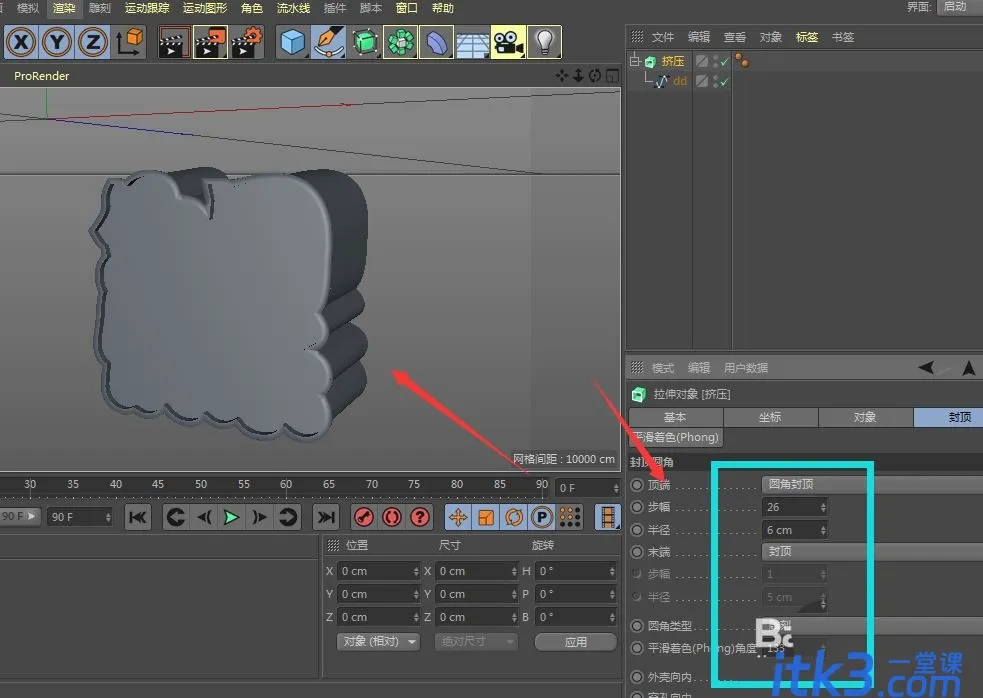Switch to the 坐标 tab

770,417
